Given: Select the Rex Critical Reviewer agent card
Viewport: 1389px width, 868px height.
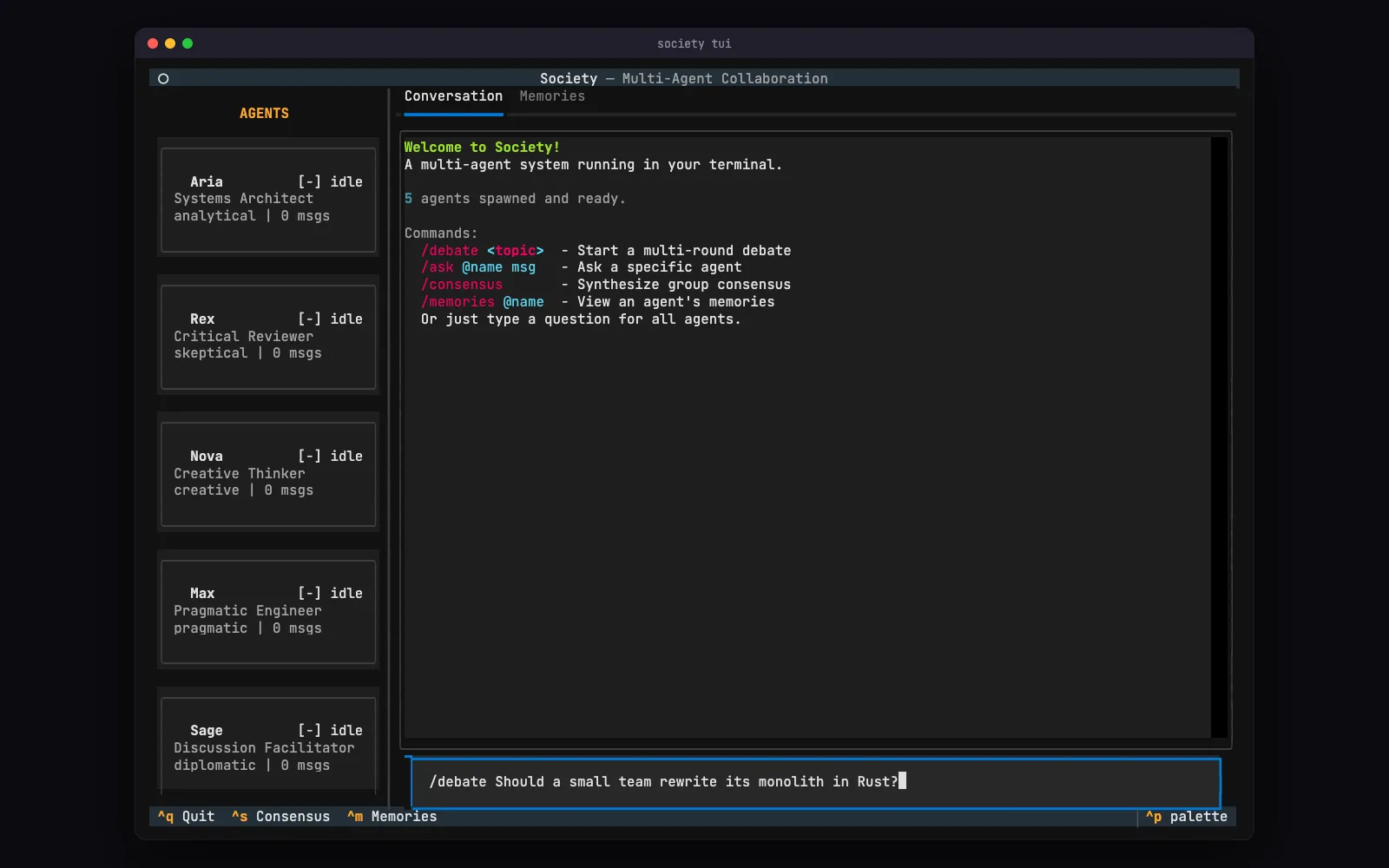Looking at the screenshot, I should [x=268, y=337].
